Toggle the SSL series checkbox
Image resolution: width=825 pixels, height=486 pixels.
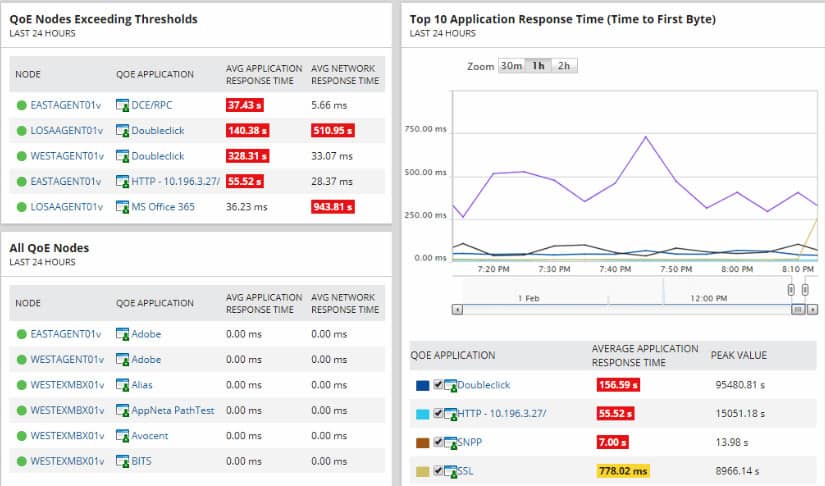pos(438,470)
